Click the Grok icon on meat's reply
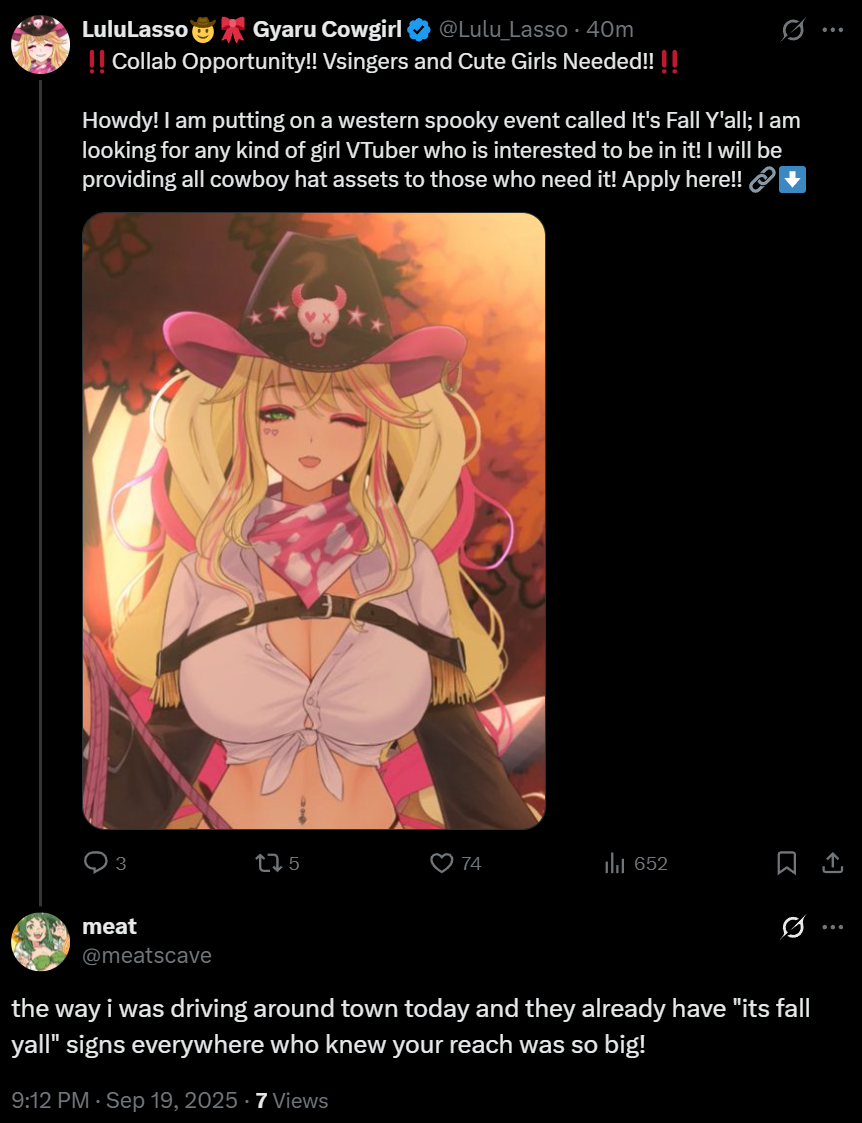Screen dimensions: 862x1123 (x=793, y=927)
